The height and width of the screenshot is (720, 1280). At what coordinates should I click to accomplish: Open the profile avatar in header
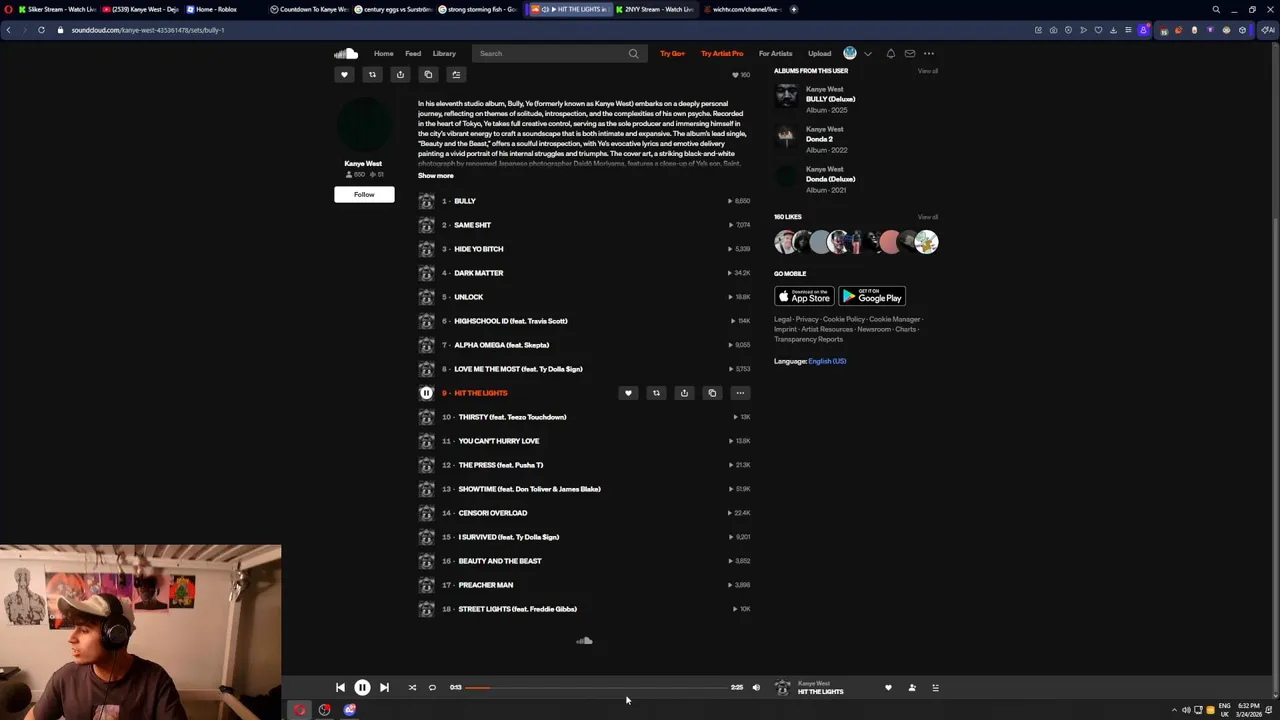coord(850,53)
